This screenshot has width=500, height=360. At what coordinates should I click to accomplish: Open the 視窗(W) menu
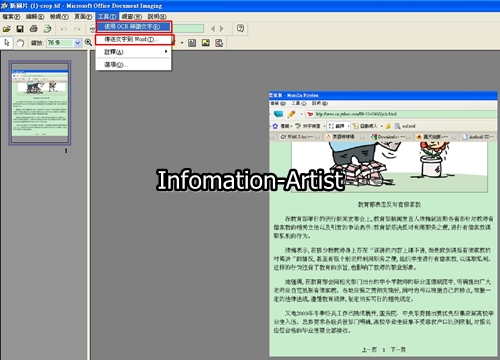point(131,17)
